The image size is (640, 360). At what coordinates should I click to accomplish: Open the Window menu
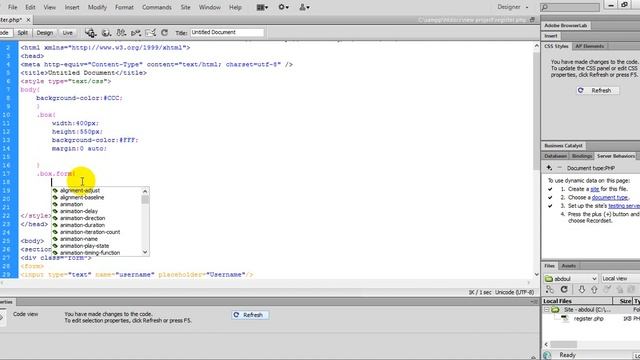(209, 7)
